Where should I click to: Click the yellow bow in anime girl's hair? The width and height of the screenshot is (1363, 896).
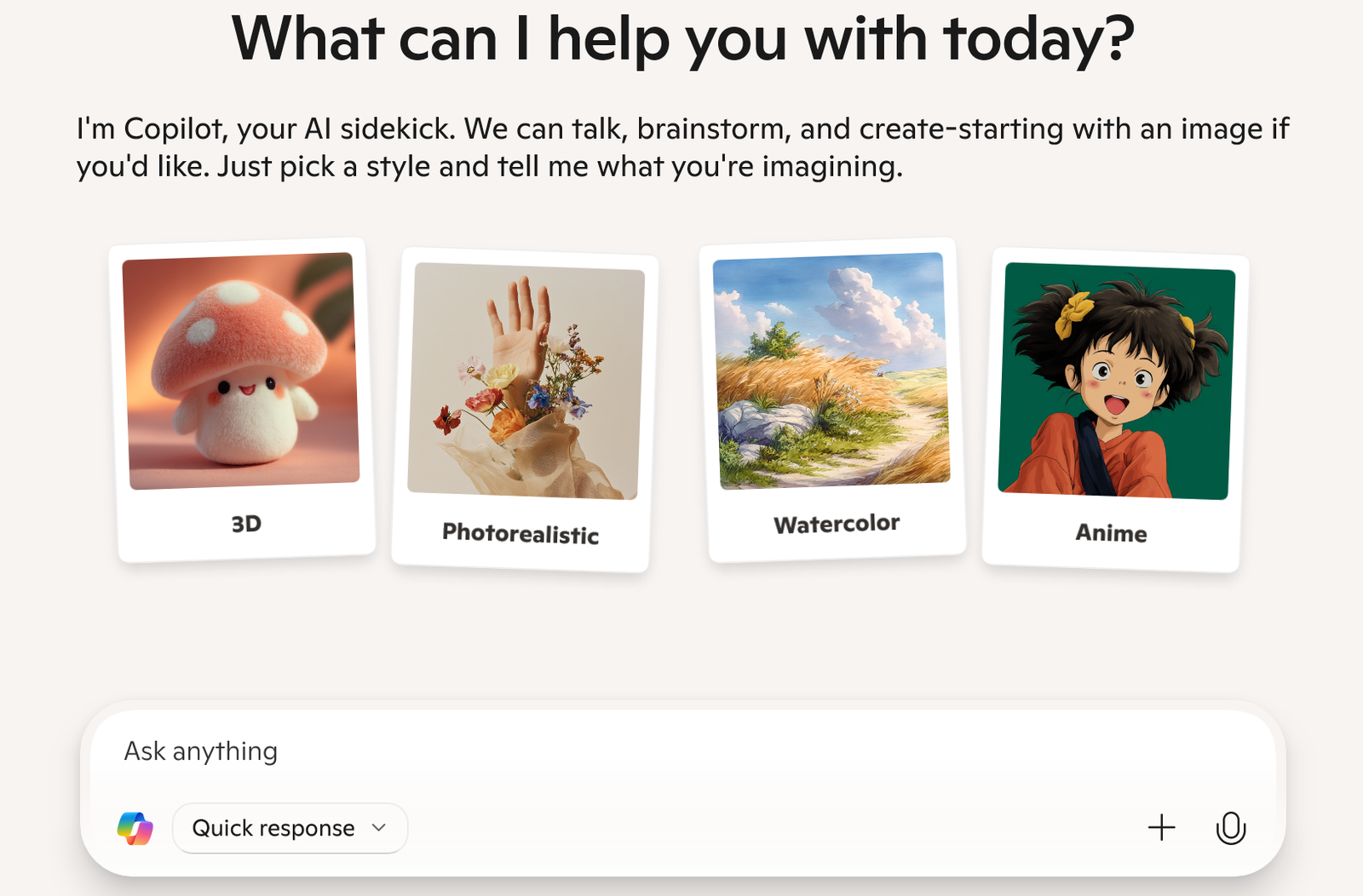pos(1073,313)
